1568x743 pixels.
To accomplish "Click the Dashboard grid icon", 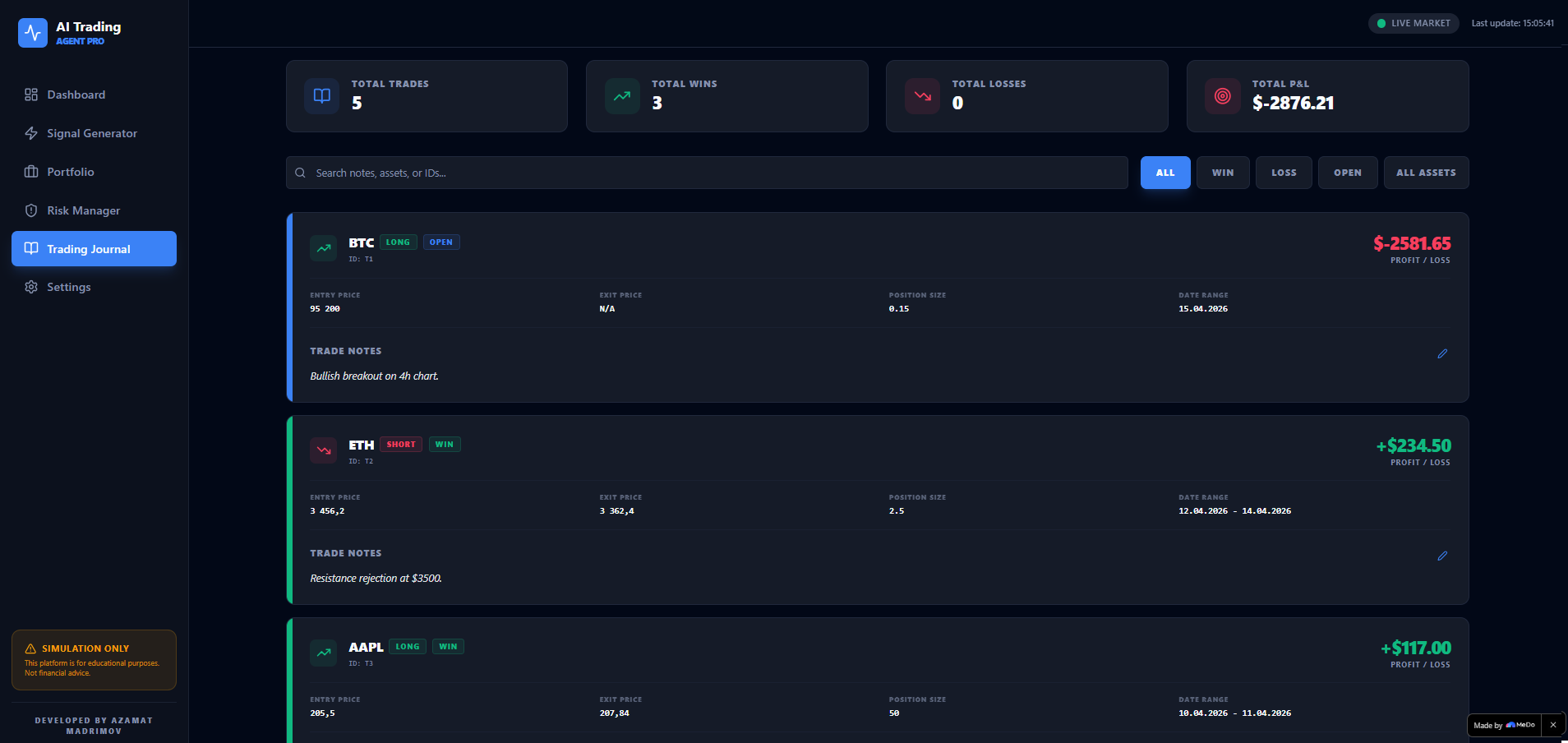I will 31,95.
